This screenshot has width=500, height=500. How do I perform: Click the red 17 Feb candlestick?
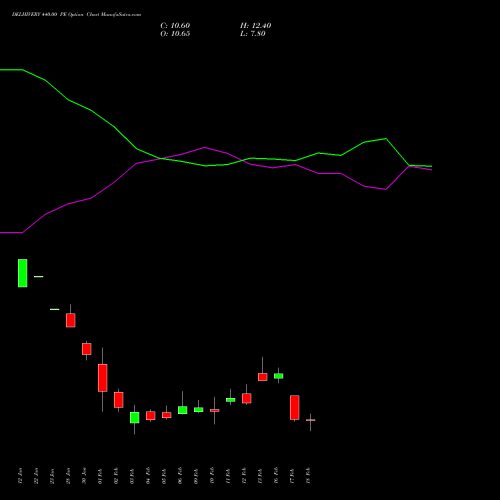[295, 407]
